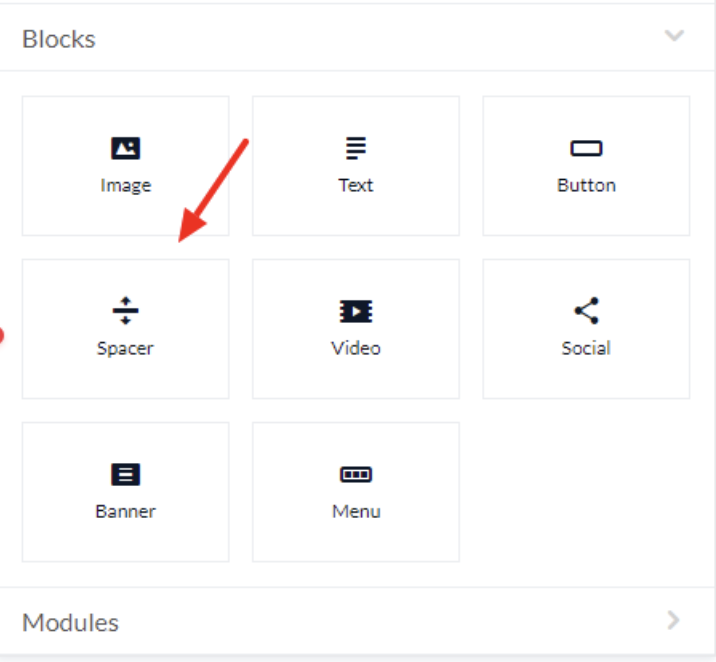This screenshot has width=716, height=662.
Task: Pick the Menu block icon
Action: [x=356, y=474]
